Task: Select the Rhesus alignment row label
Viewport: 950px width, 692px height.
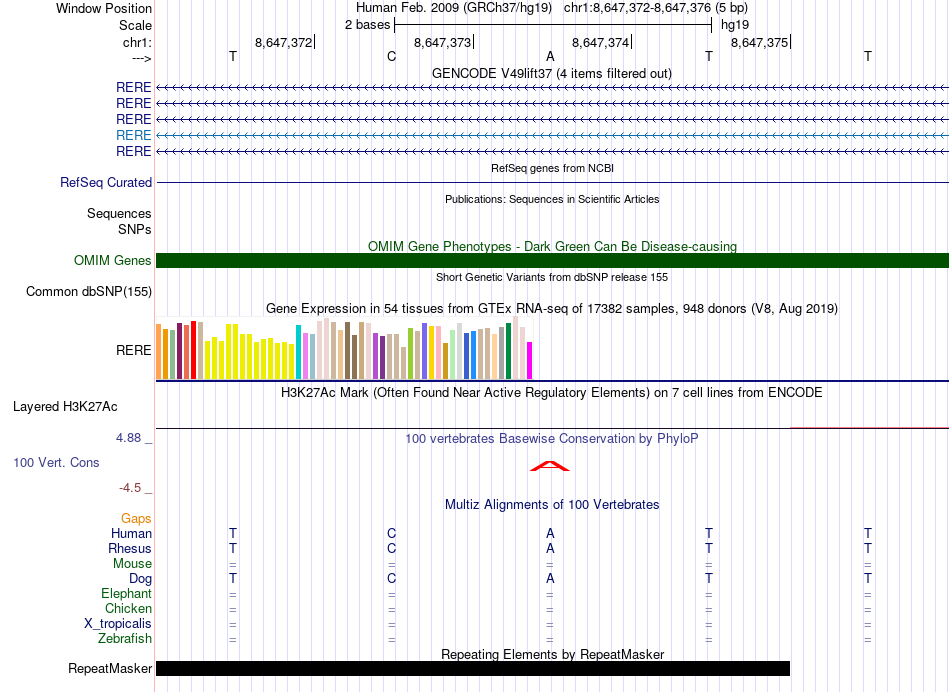Action: pyautogui.click(x=130, y=548)
